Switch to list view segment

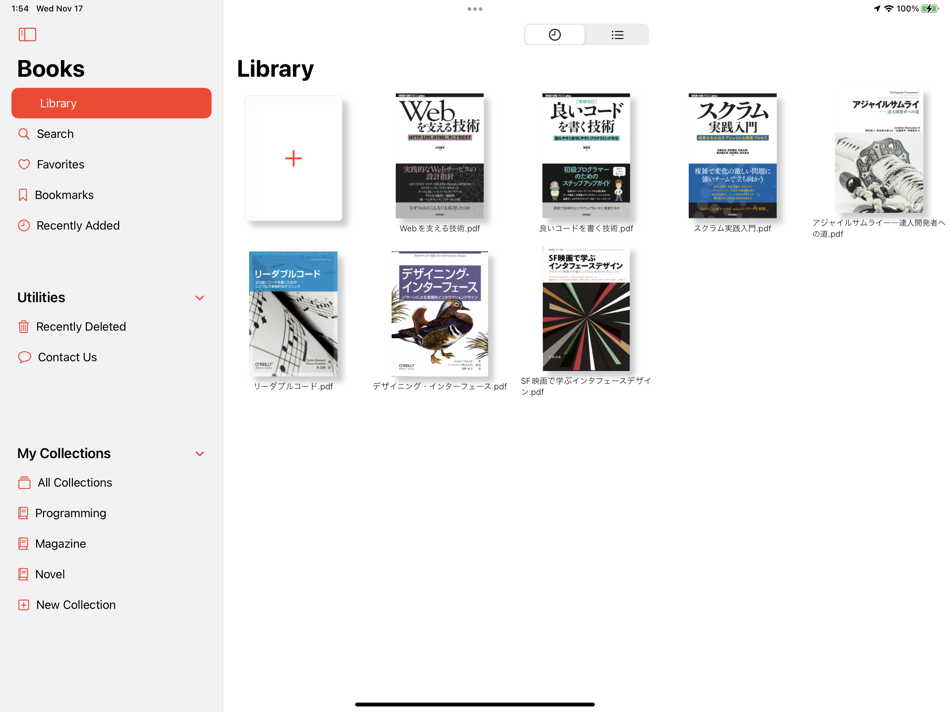(x=617, y=35)
